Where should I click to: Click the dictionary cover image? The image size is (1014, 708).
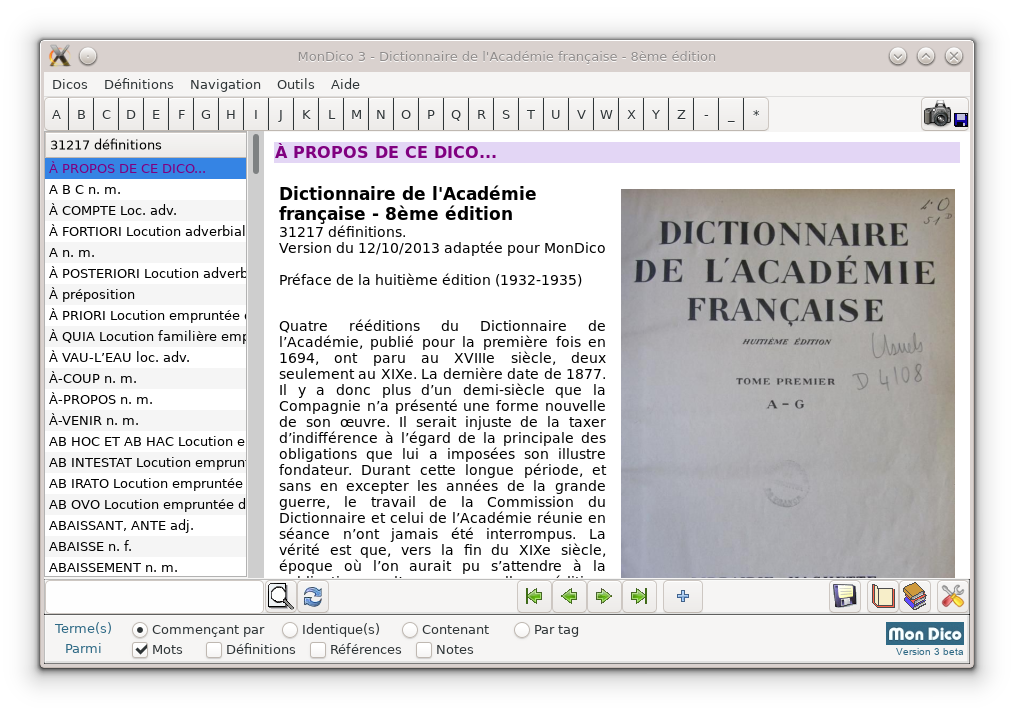[788, 383]
